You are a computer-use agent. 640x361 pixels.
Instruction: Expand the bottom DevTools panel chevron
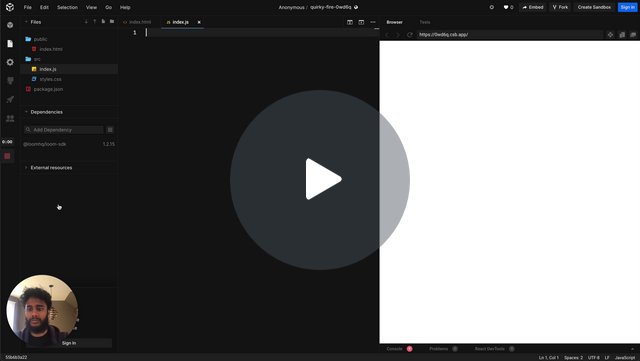[633, 349]
